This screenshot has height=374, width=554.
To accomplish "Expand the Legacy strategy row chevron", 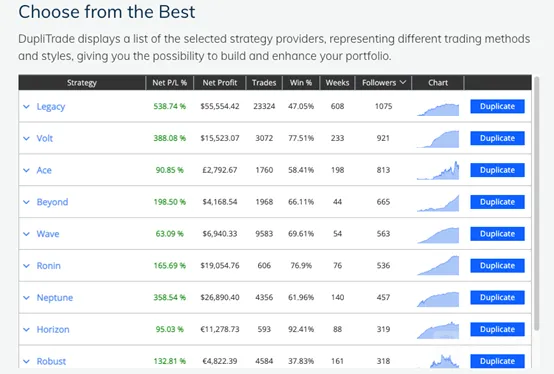I will pos(26,107).
